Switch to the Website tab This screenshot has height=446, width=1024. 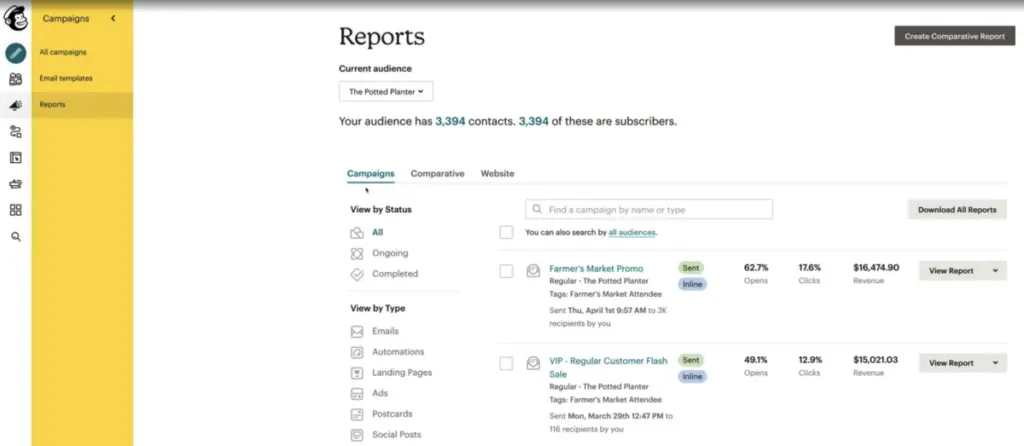(497, 174)
